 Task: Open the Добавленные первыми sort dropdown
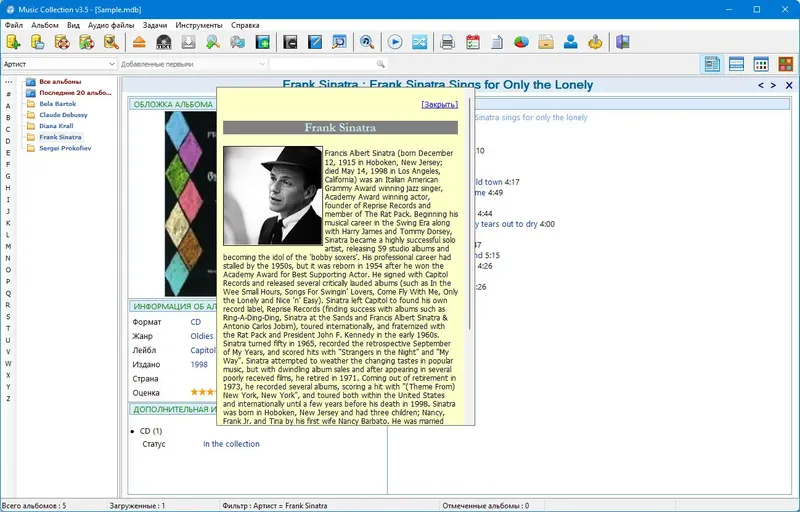click(193, 64)
